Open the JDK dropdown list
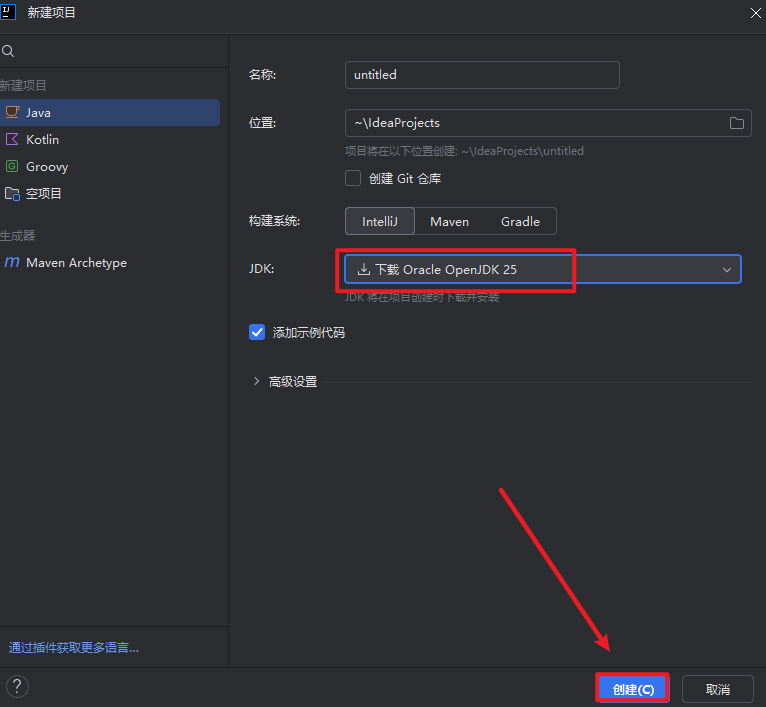Image resolution: width=766 pixels, height=707 pixels. [x=726, y=269]
